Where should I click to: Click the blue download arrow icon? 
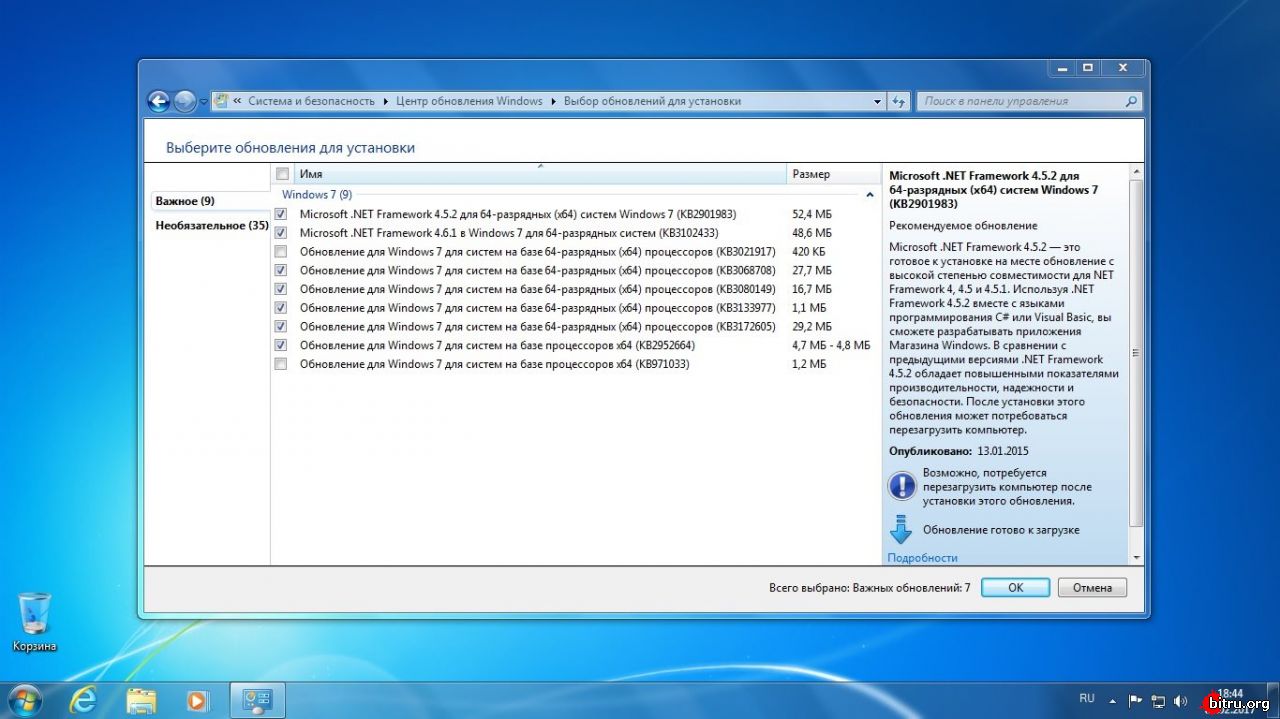point(901,529)
